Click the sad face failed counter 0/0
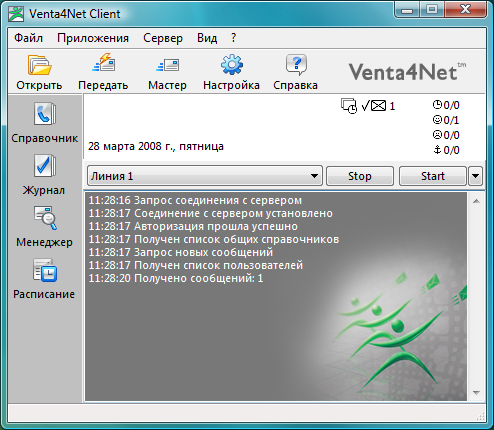The width and height of the screenshot is (494, 430). click(x=446, y=135)
